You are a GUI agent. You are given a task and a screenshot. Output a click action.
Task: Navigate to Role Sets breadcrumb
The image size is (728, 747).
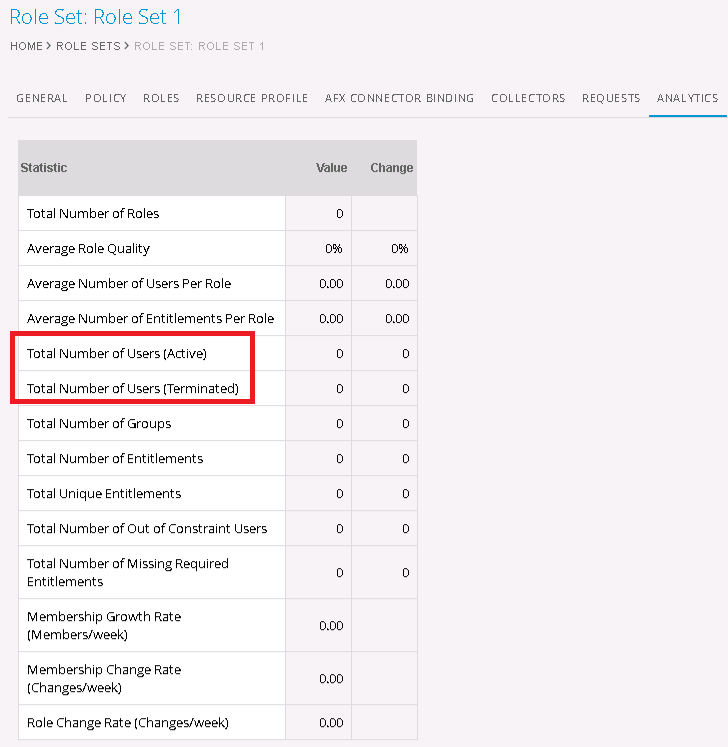pos(88,46)
